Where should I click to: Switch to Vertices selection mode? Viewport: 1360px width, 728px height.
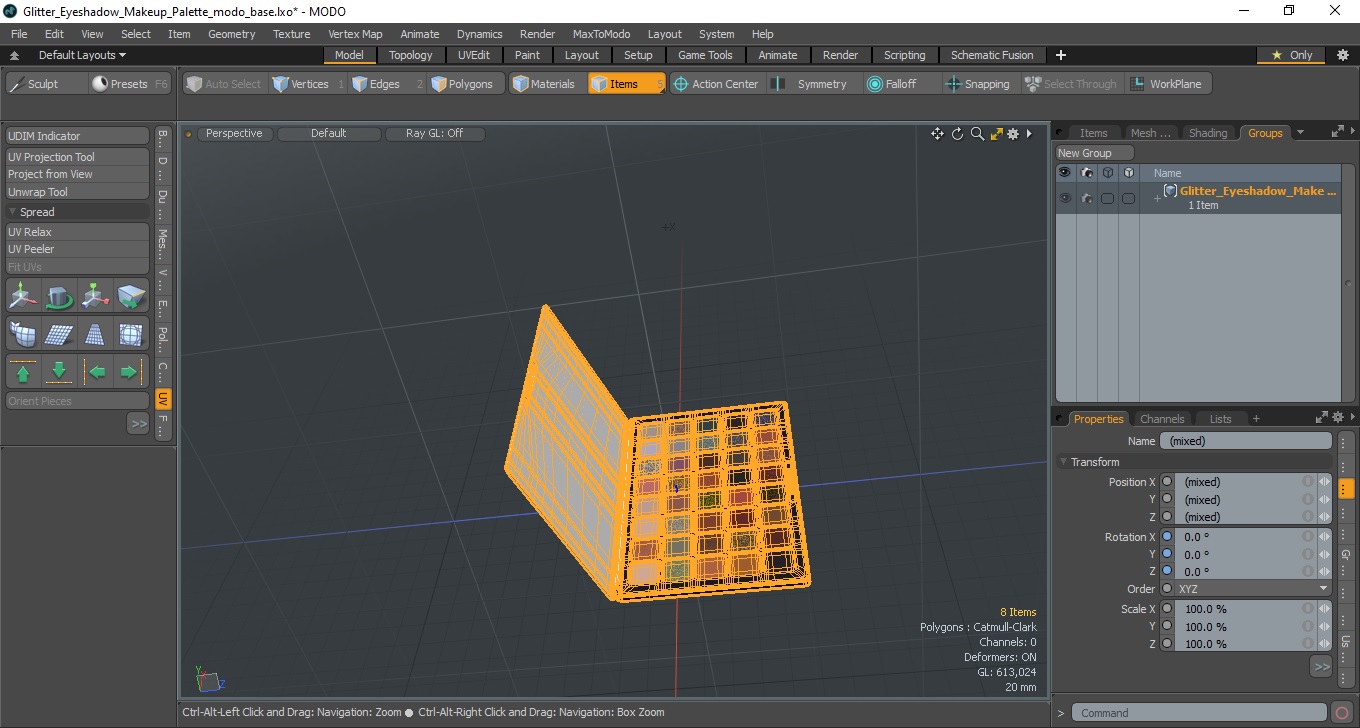[x=308, y=84]
